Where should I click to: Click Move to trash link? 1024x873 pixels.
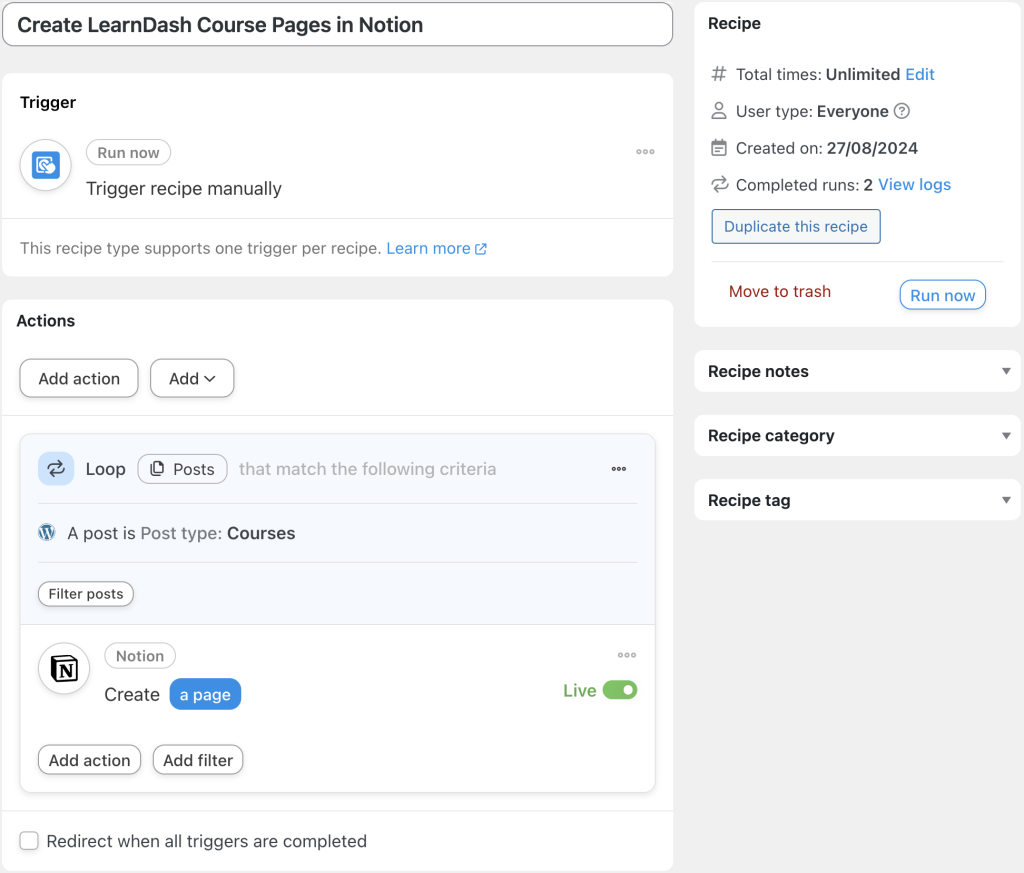click(780, 292)
